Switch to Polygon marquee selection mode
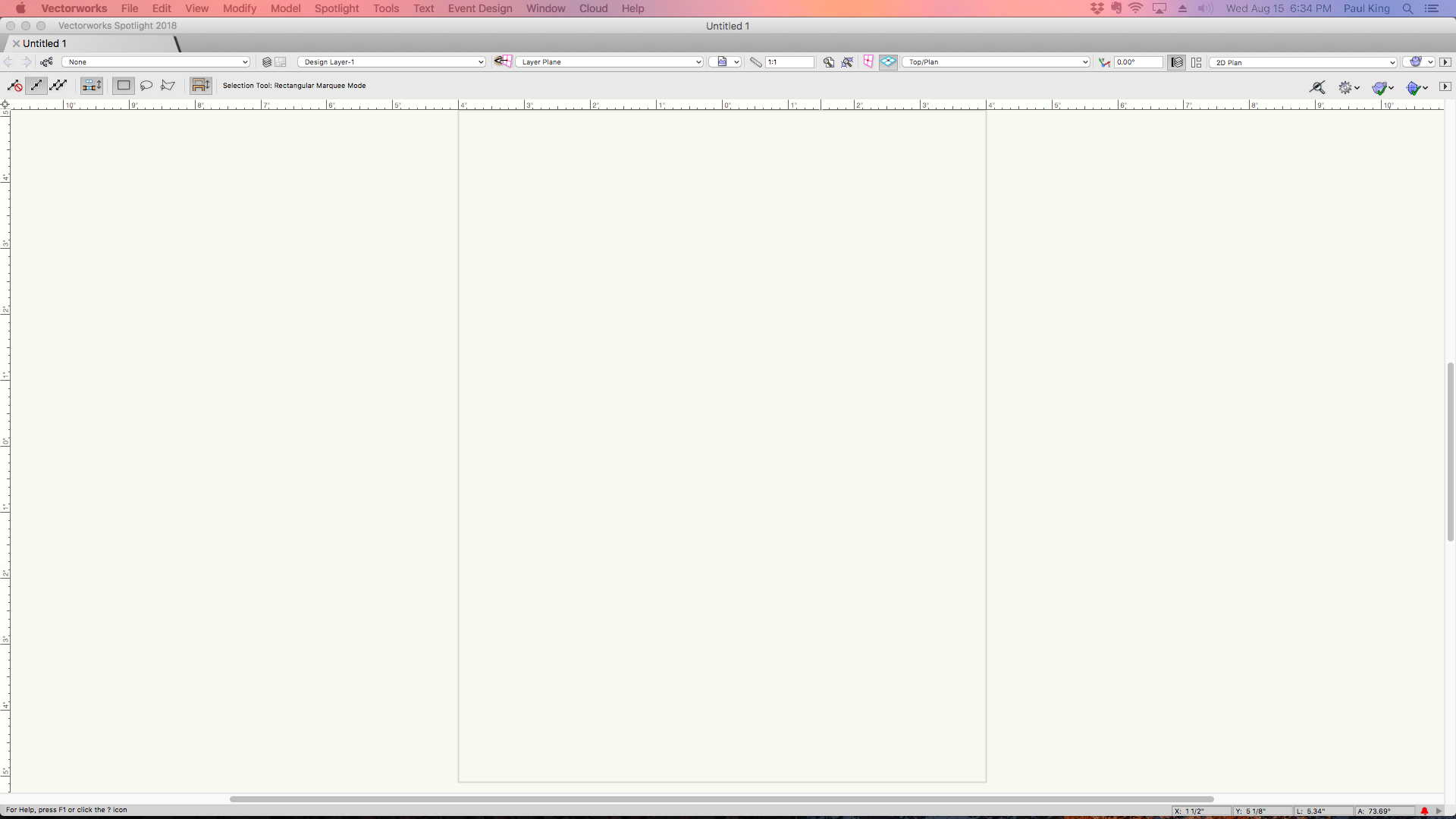1456x819 pixels. [168, 86]
